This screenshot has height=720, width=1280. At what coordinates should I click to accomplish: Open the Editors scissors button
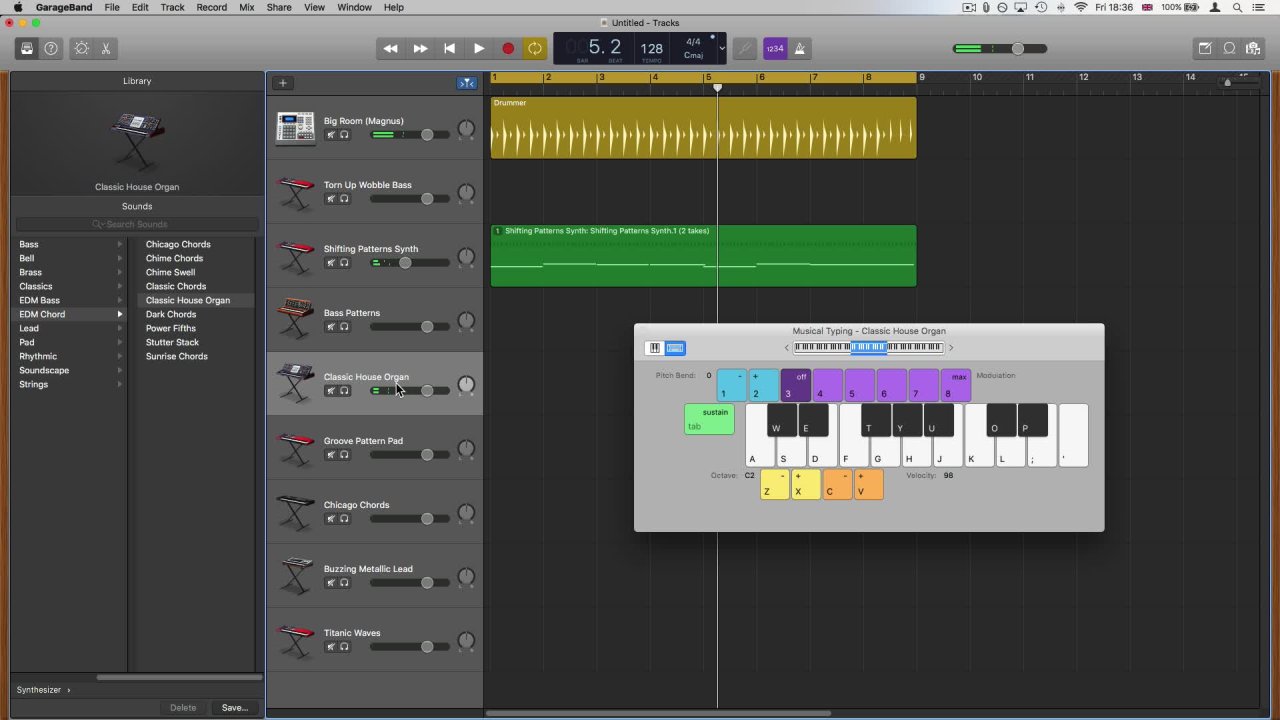pos(105,48)
